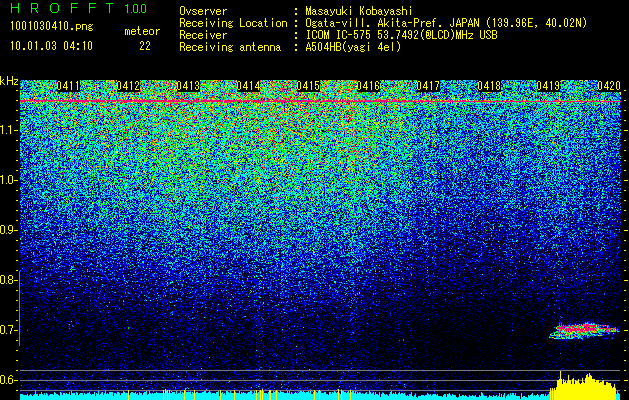The image size is (629, 400).
Task: Click the 0.6 kHz axis tick label
Action: [x=7, y=380]
